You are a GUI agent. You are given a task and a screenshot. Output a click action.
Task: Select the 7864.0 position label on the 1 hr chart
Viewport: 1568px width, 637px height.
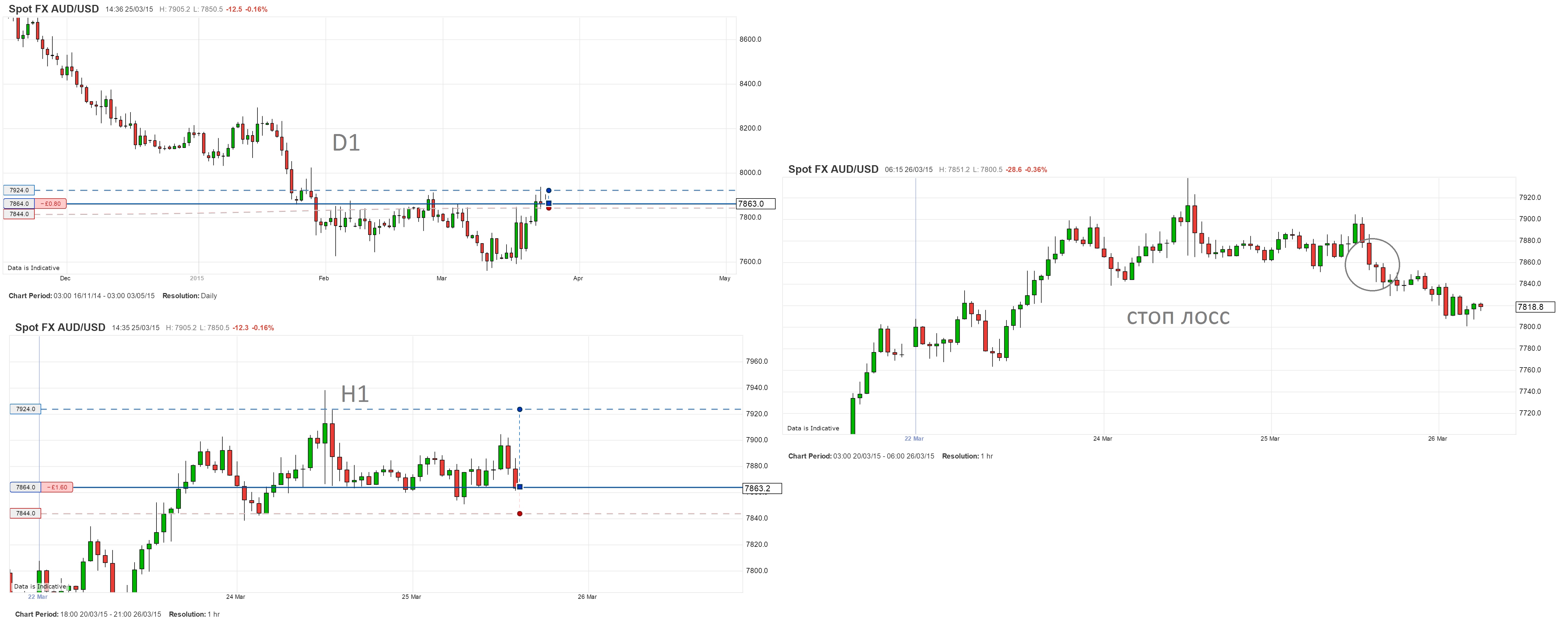(x=25, y=487)
